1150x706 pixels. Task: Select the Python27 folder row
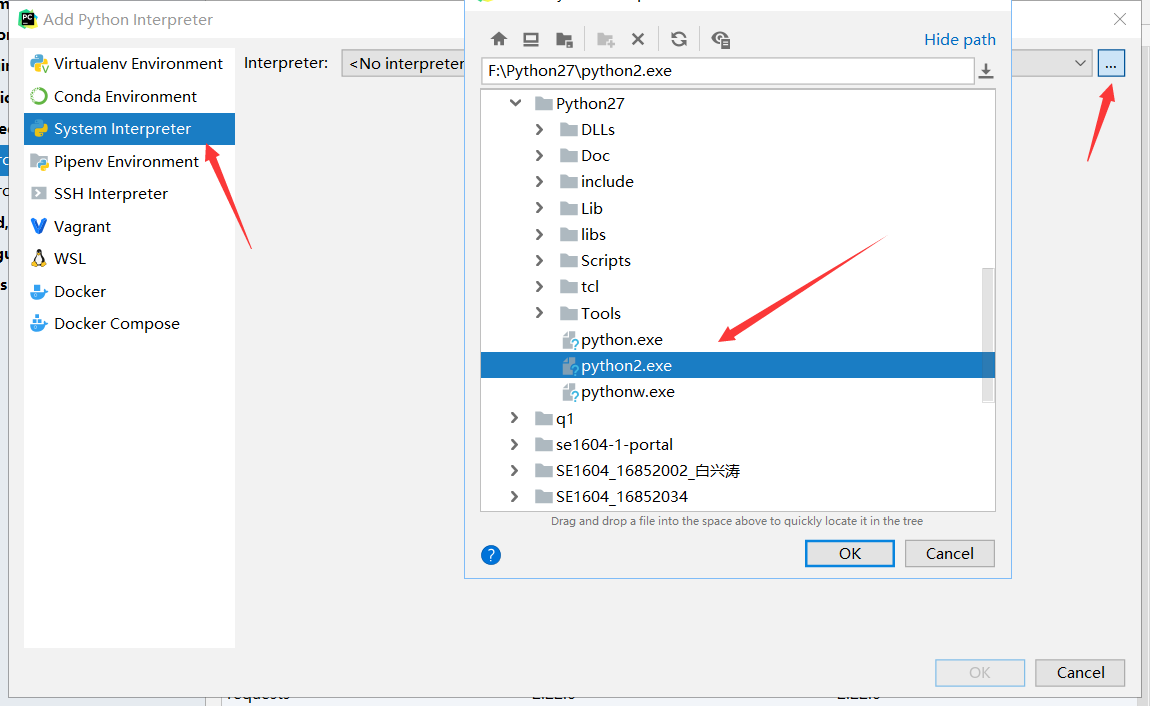737,103
